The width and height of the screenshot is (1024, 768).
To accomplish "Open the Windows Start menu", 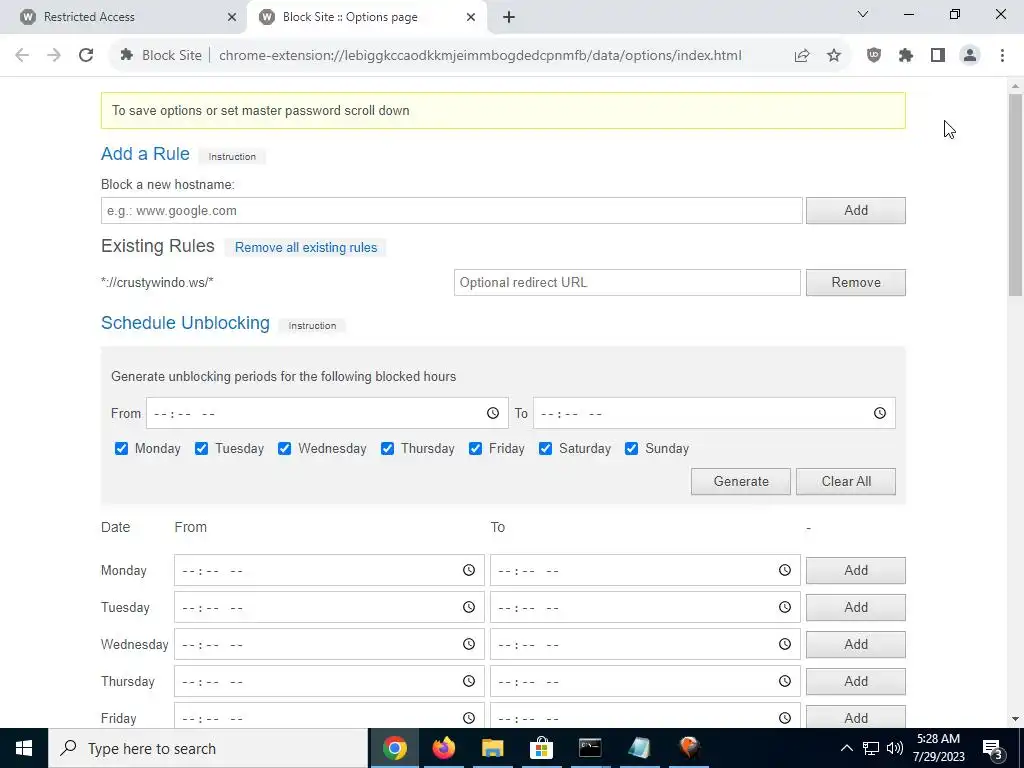I will click(x=24, y=748).
